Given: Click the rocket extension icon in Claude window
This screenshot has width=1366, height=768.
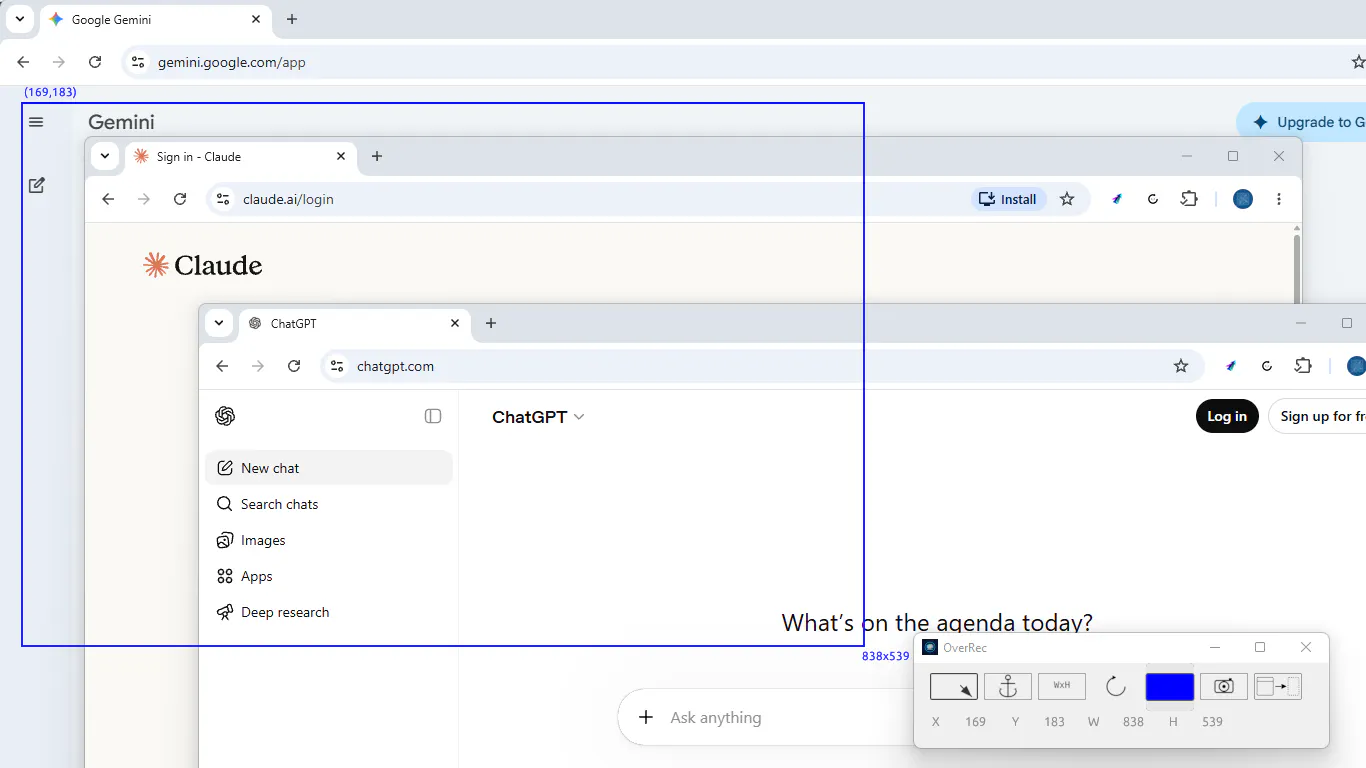Looking at the screenshot, I should 1117,199.
